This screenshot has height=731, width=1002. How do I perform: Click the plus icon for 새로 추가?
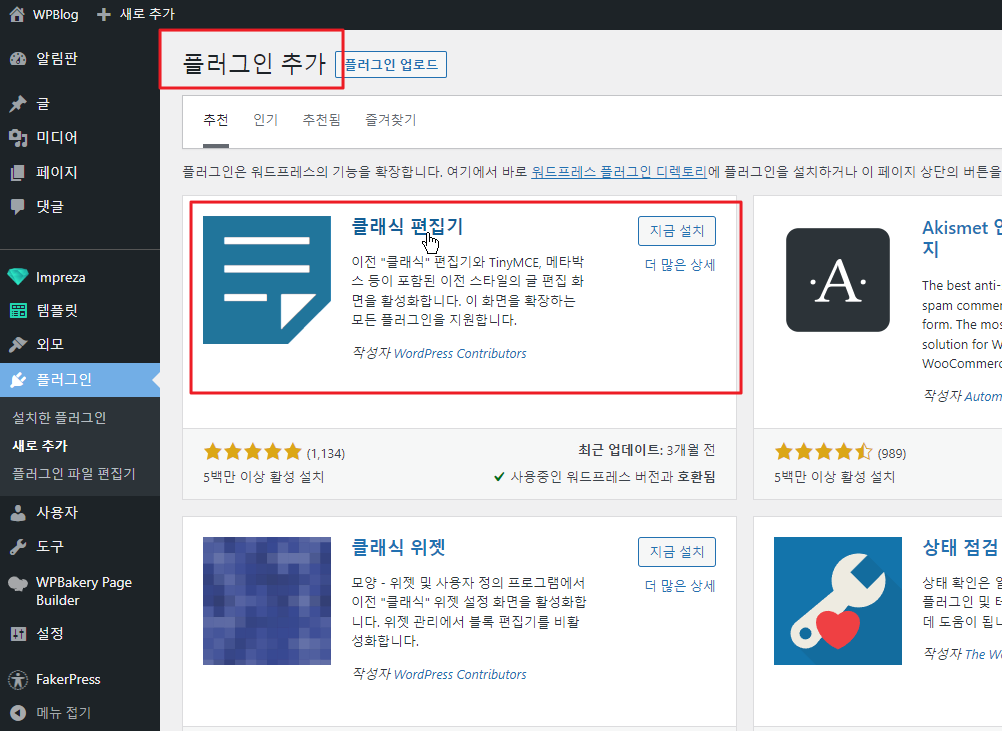pyautogui.click(x=104, y=14)
